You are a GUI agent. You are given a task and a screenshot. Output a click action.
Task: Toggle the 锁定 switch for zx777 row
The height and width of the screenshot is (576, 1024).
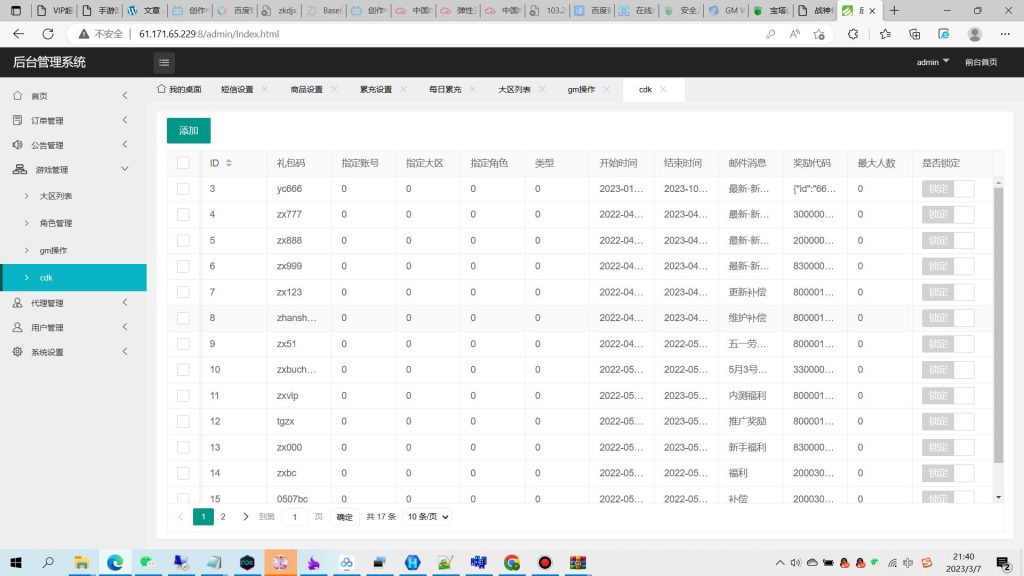(947, 214)
